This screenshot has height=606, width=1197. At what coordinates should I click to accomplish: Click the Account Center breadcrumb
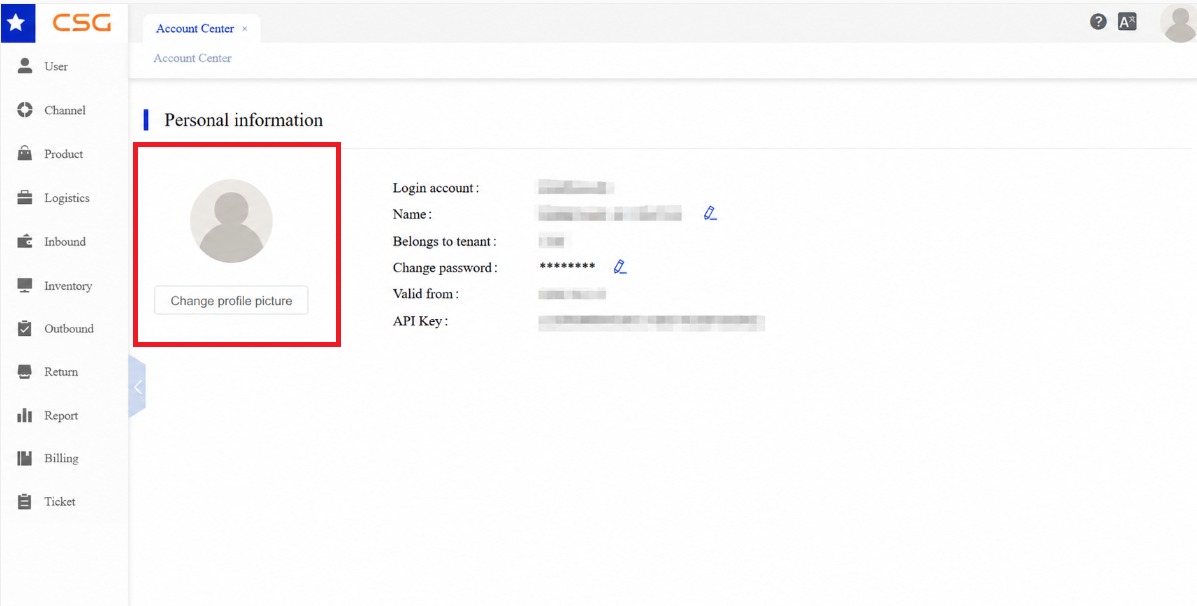coord(192,58)
